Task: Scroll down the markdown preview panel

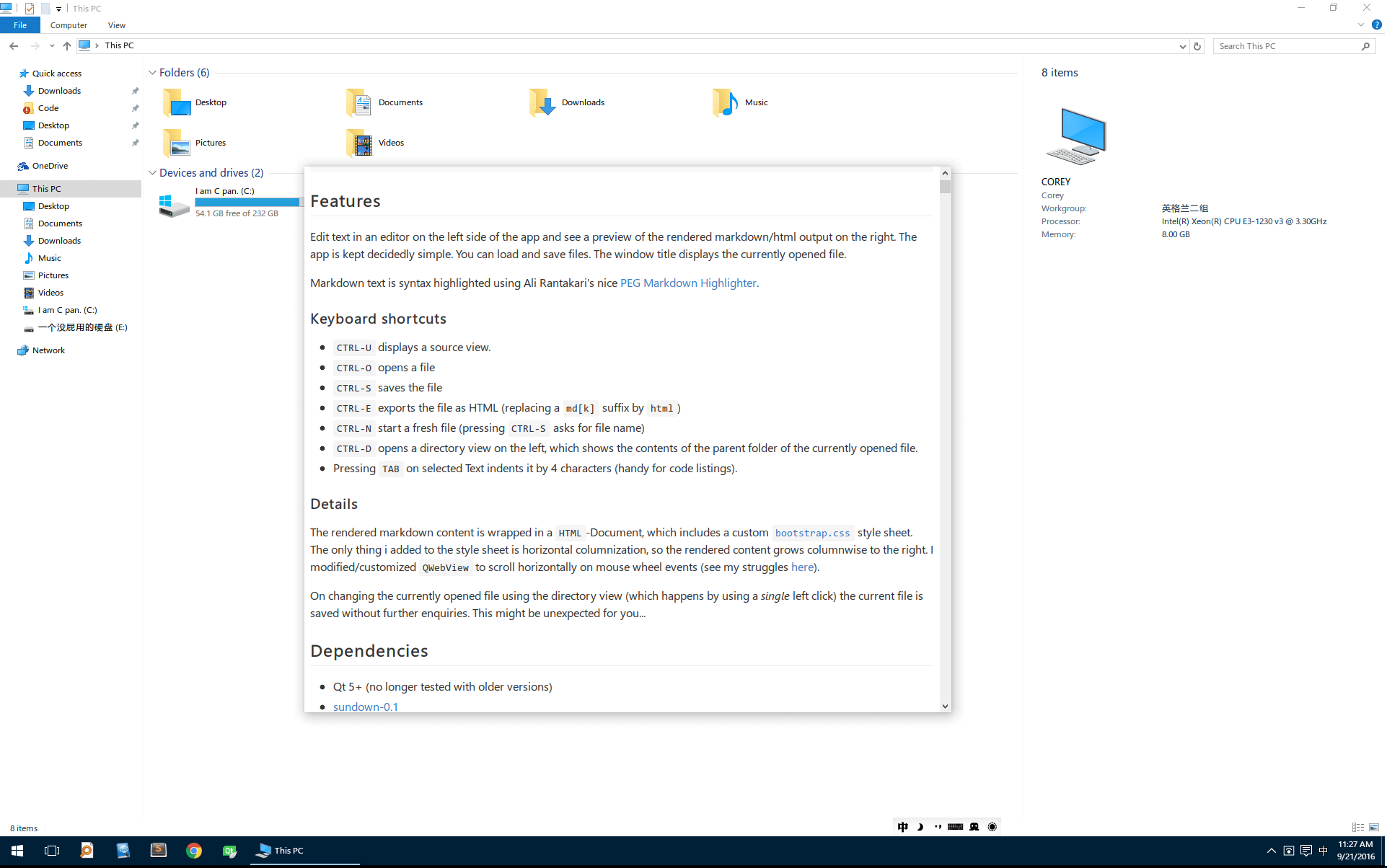Action: click(x=944, y=706)
